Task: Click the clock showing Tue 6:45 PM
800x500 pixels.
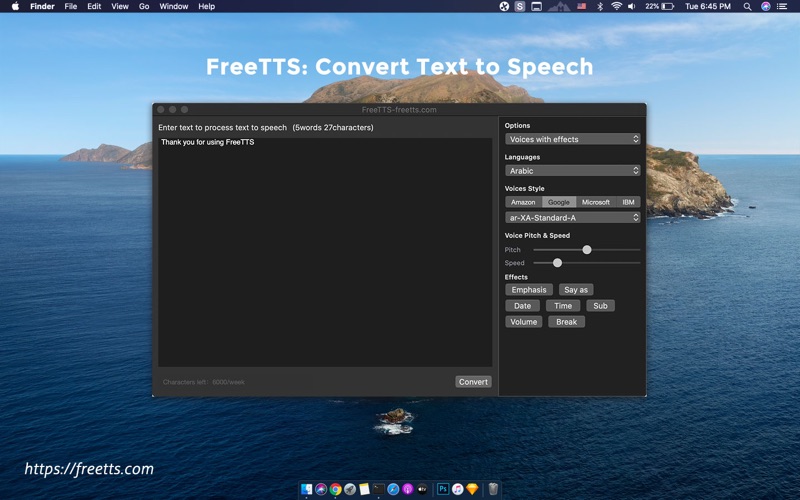Action: pos(708,6)
